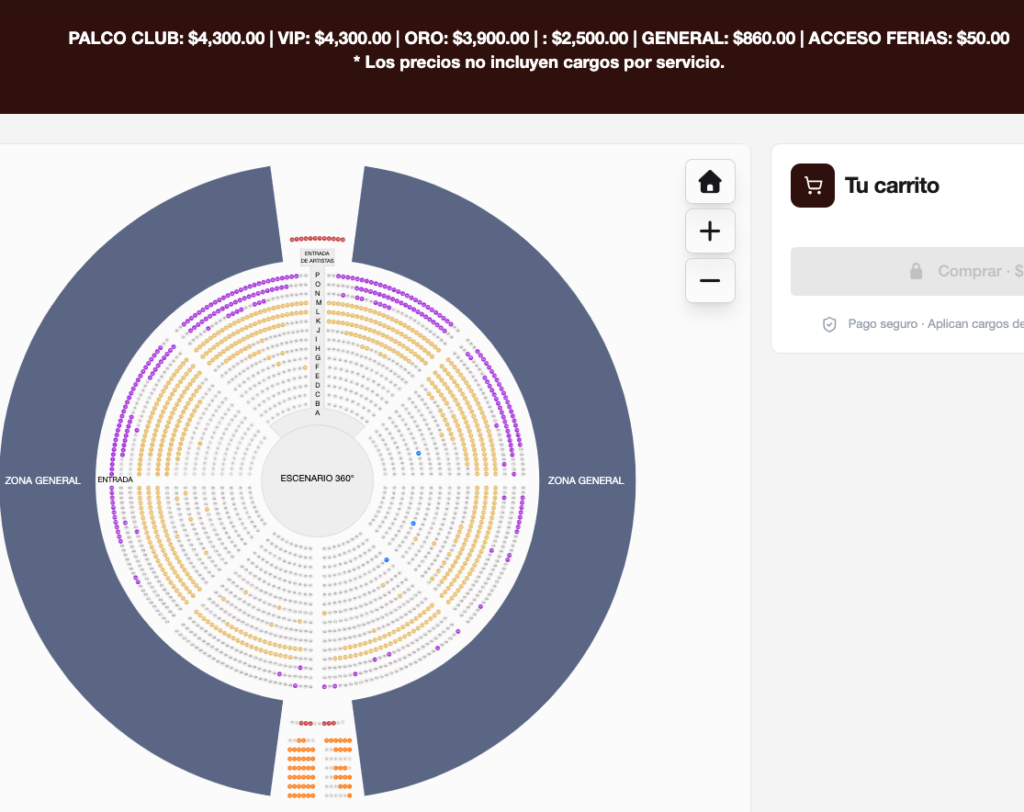Click the ENTRADA DE ARTISTAS label

tap(317, 257)
